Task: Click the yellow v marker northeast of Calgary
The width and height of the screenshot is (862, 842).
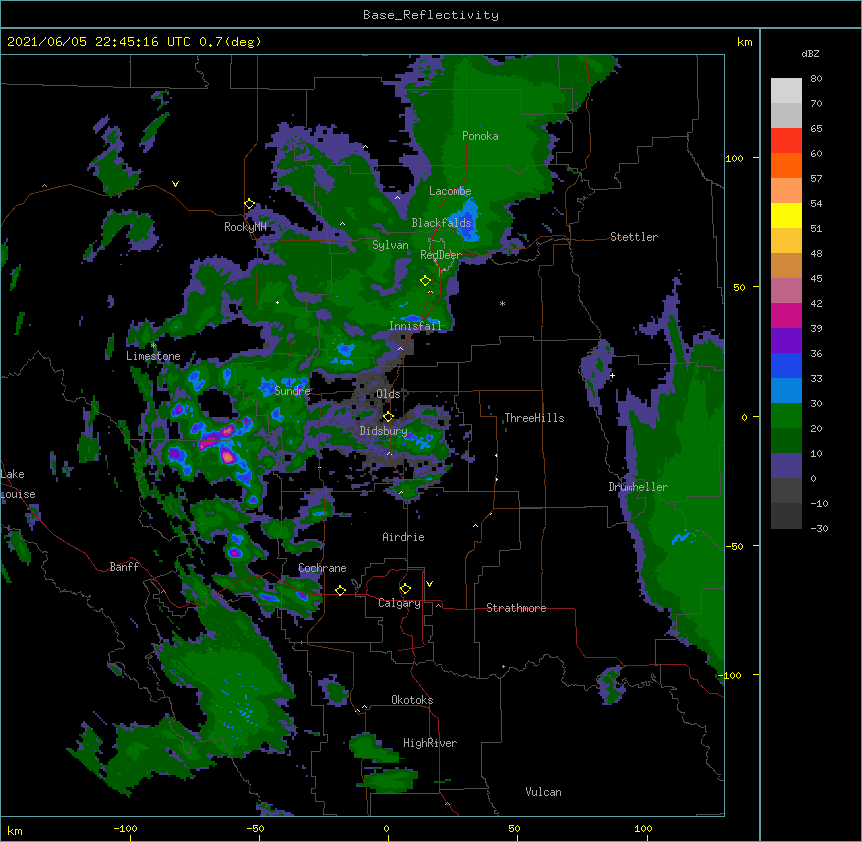Action: 429,584
